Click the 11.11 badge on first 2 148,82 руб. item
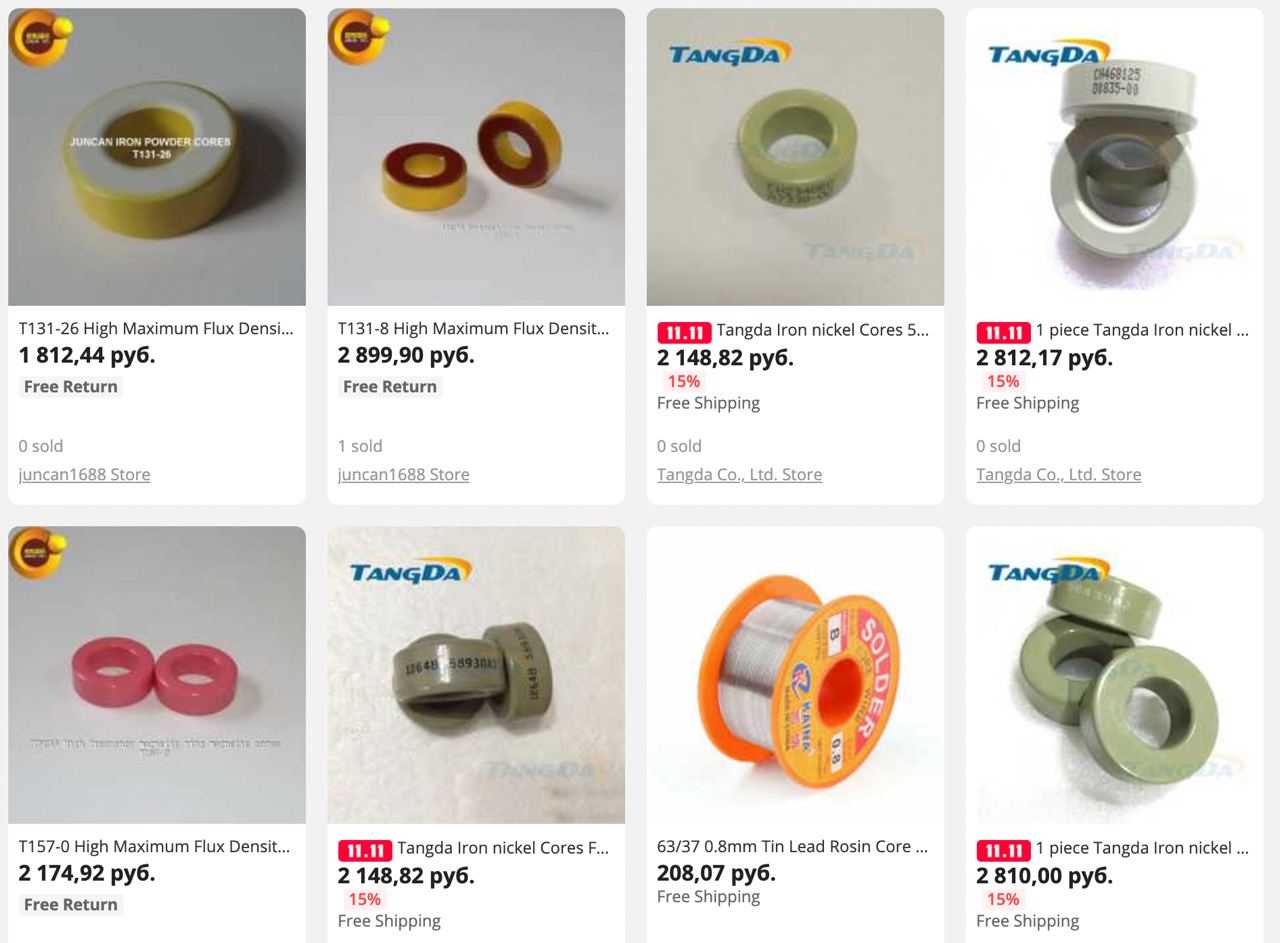1280x943 pixels. click(x=684, y=332)
